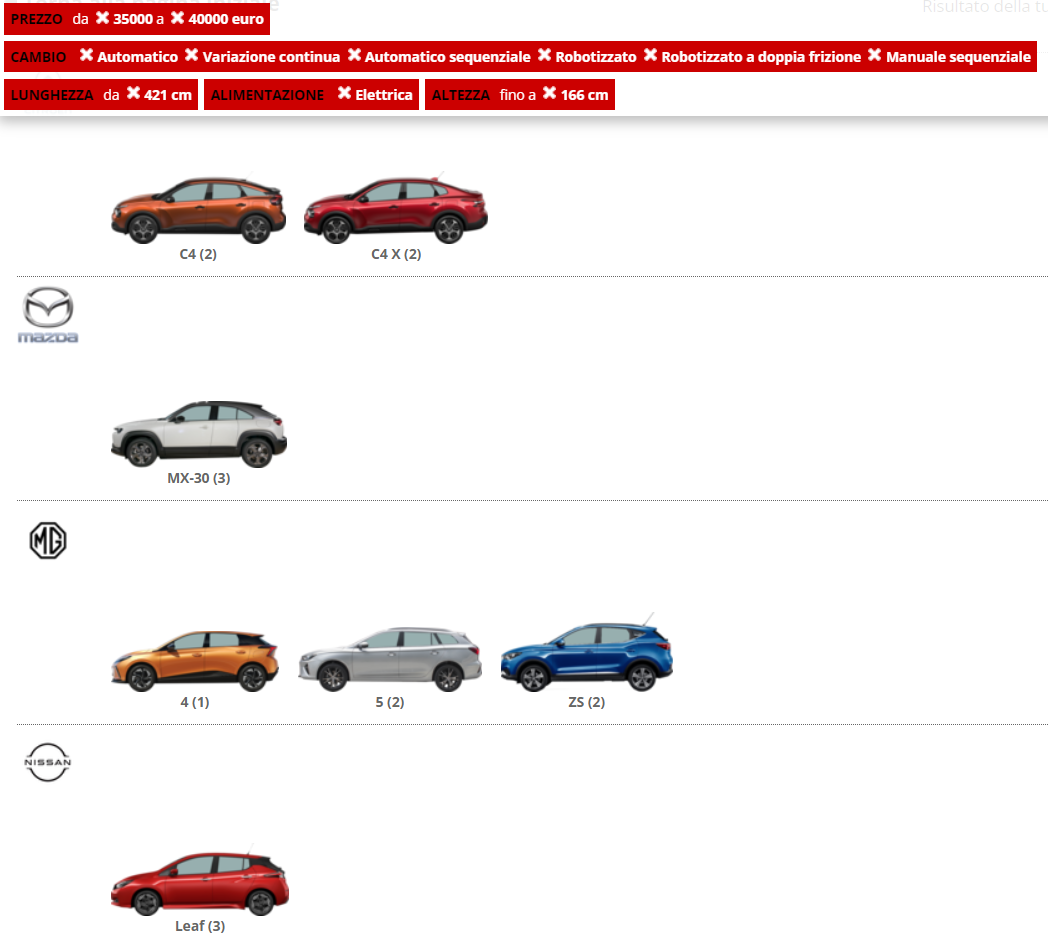Remove the 421 cm length filter
1048x942 pixels.
tap(134, 94)
